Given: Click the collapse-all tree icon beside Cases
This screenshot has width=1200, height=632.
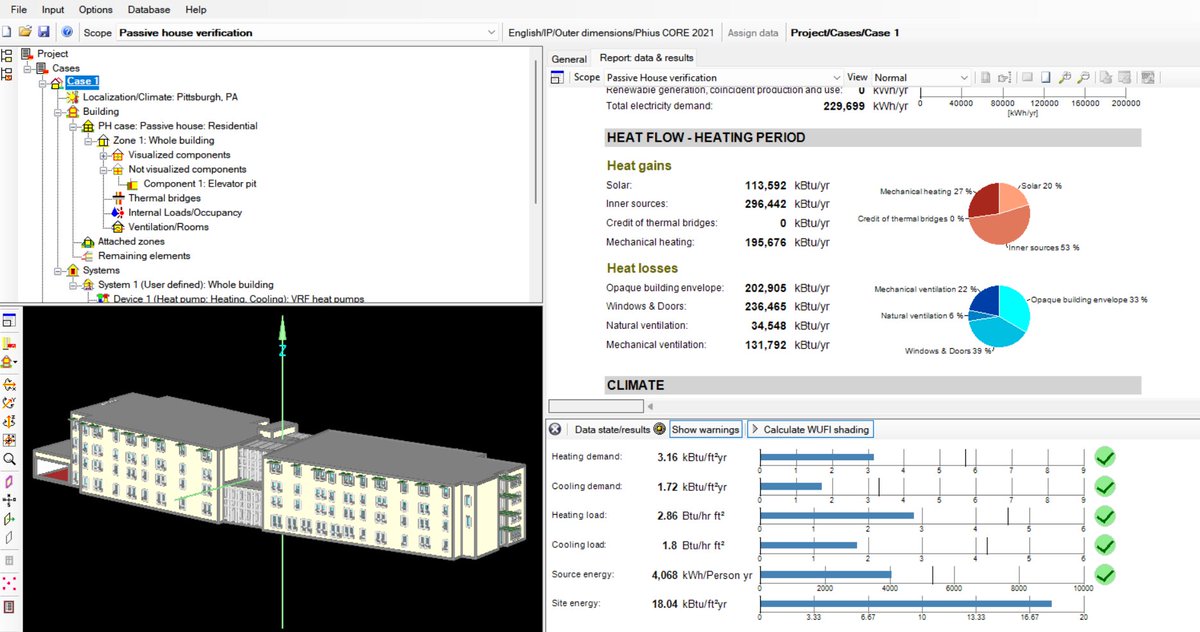Looking at the screenshot, I should tap(7, 73).
